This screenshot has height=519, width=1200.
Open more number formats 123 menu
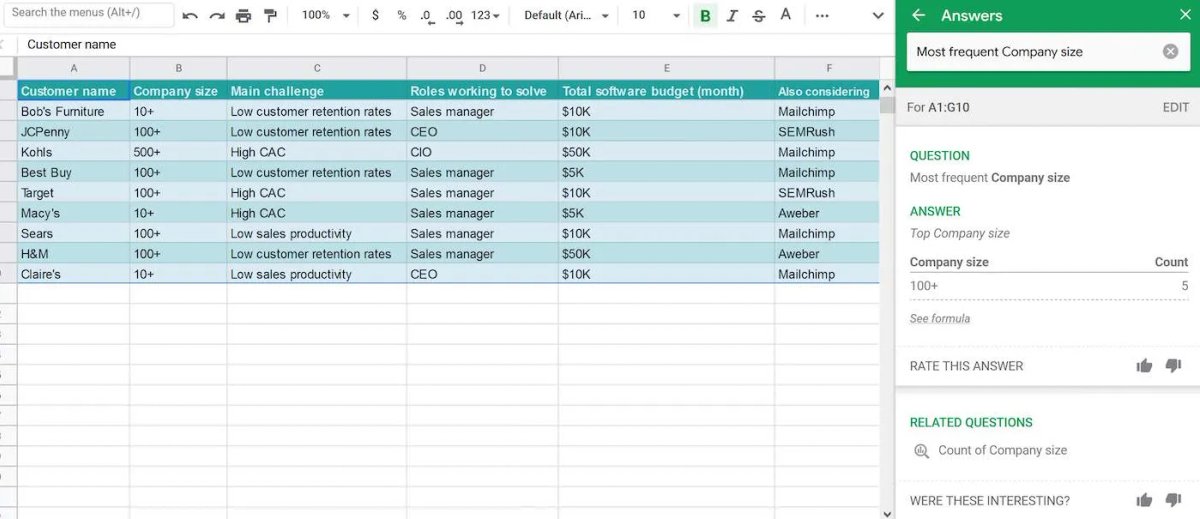(x=486, y=16)
